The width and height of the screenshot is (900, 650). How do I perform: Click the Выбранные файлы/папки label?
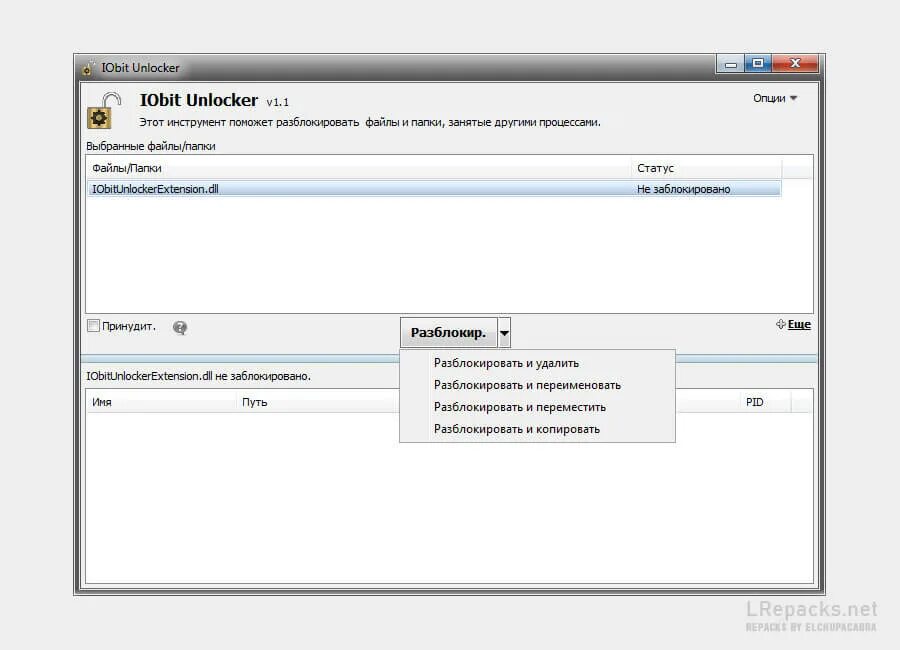(x=150, y=146)
